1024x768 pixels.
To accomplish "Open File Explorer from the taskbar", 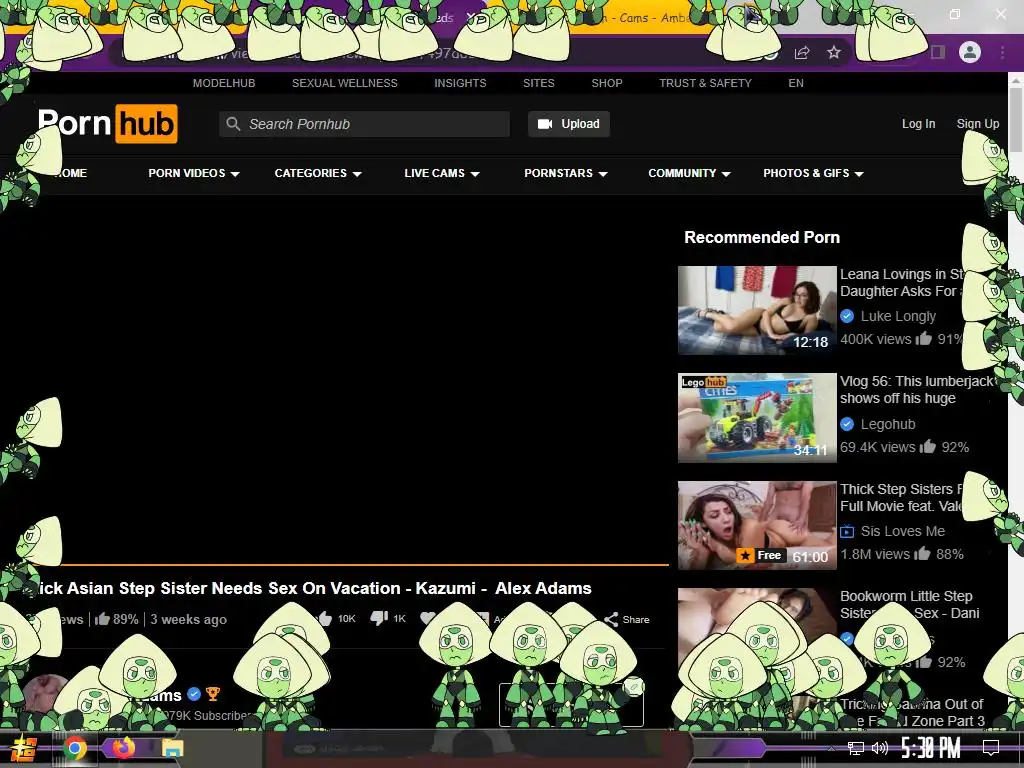I will 172,748.
